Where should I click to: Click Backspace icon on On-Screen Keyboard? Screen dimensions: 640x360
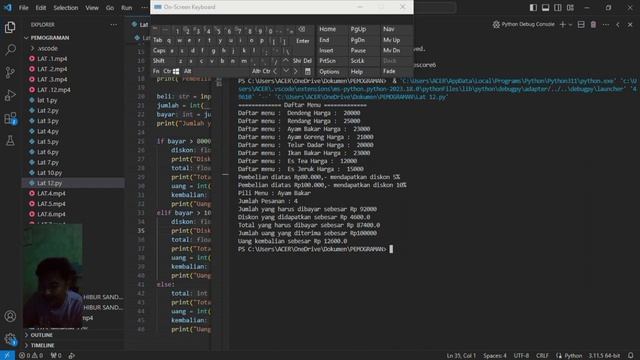(x=302, y=30)
